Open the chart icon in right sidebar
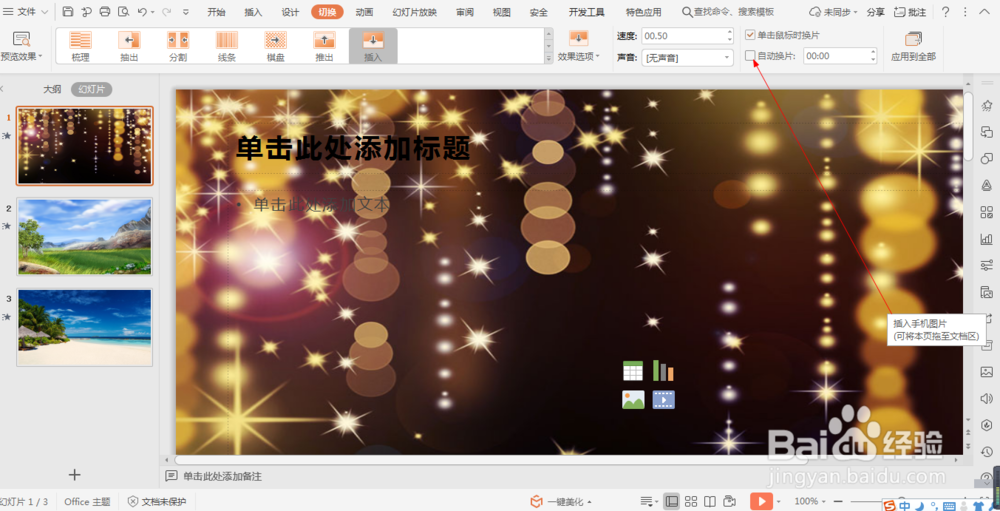The width and height of the screenshot is (1000, 511). tap(987, 239)
